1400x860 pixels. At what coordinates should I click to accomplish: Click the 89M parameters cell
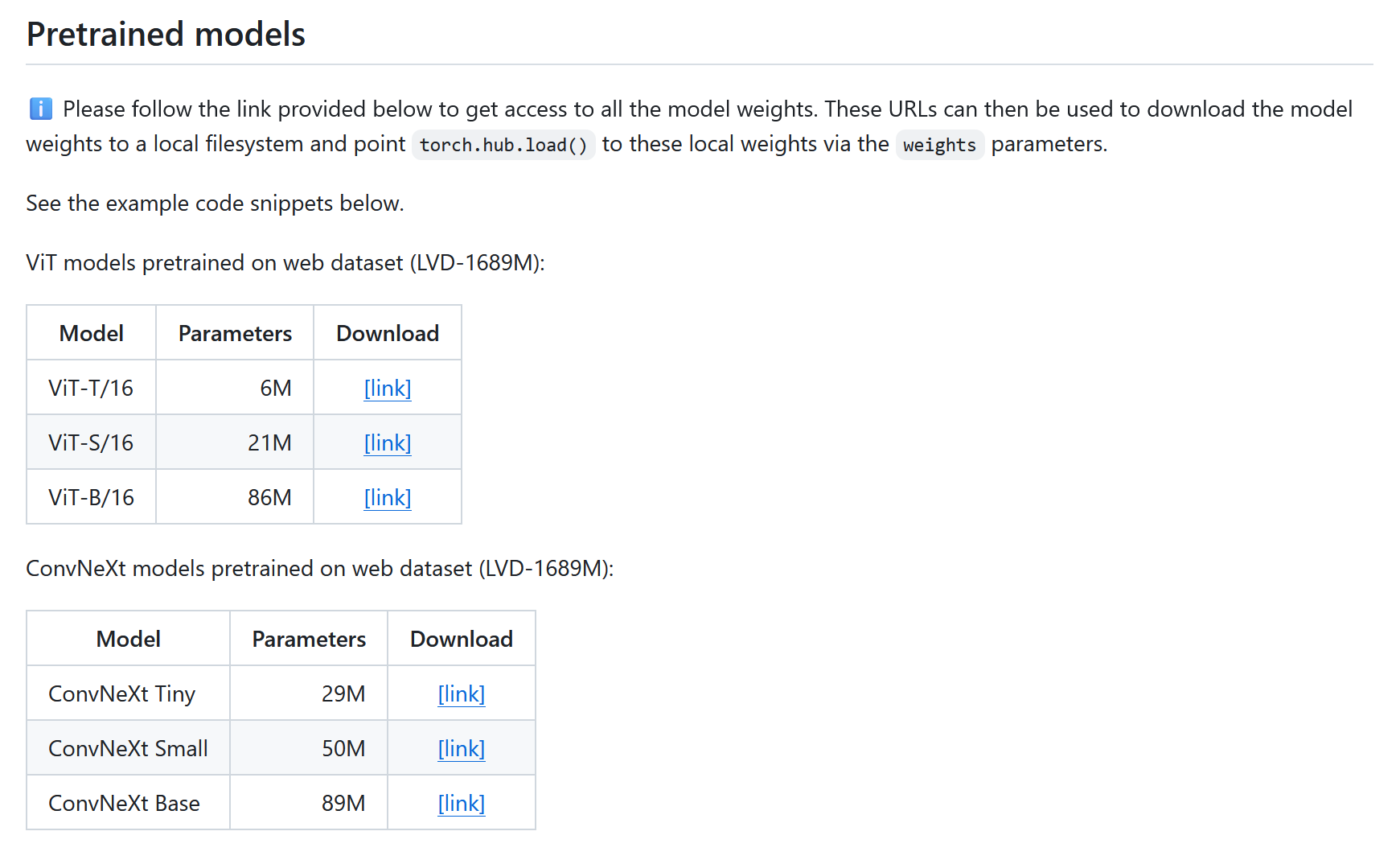(x=343, y=804)
